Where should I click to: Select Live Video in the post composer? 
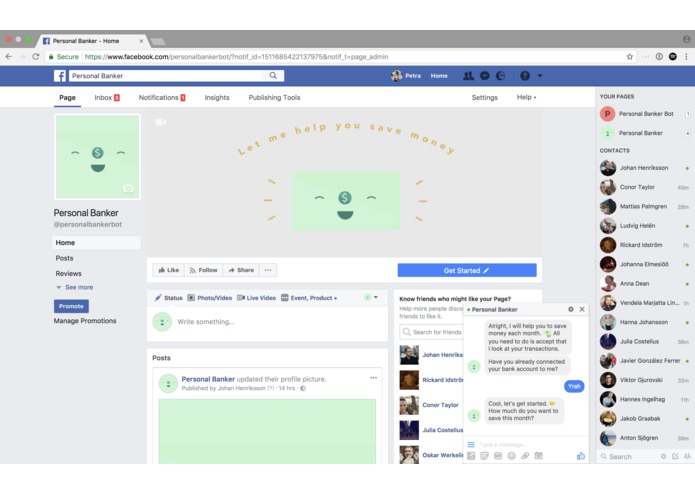[x=256, y=298]
